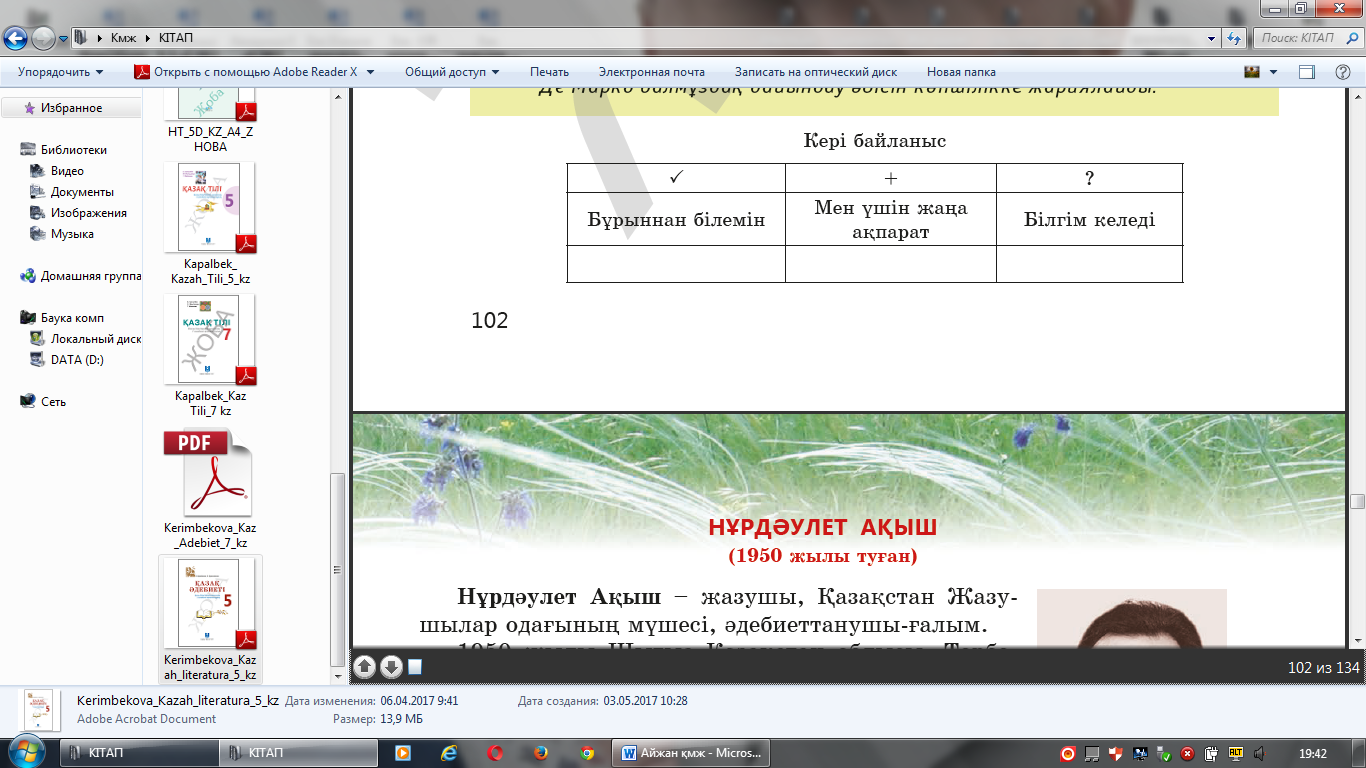The width and height of the screenshot is (1366, 768).
Task: Open the address bar history dropdown
Action: 1213,38
